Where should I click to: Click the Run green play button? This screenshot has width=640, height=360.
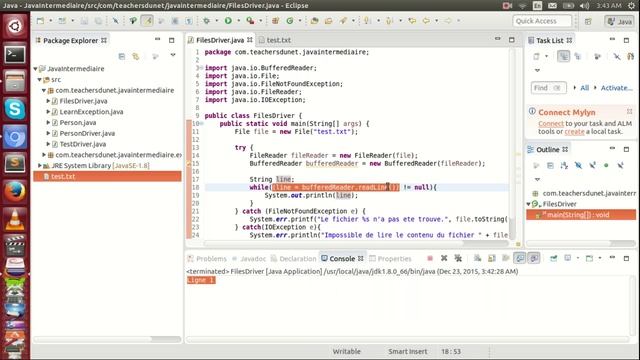click(228, 20)
